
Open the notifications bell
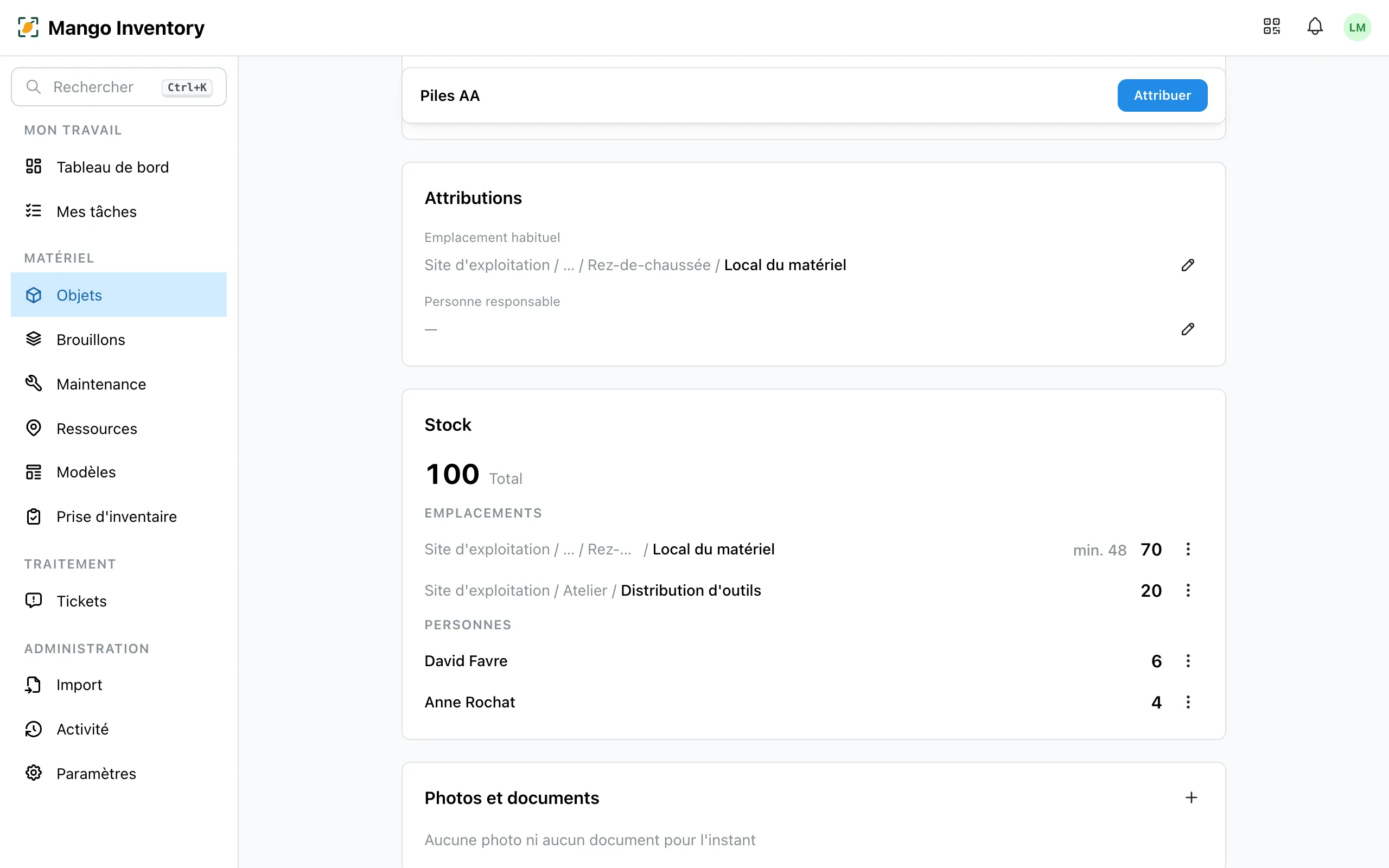[1315, 27]
